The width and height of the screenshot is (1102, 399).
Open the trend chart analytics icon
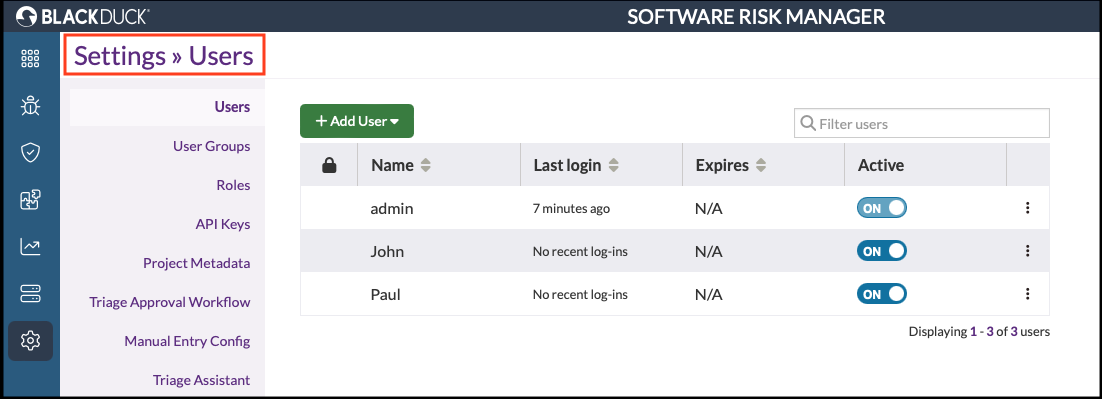coord(30,247)
